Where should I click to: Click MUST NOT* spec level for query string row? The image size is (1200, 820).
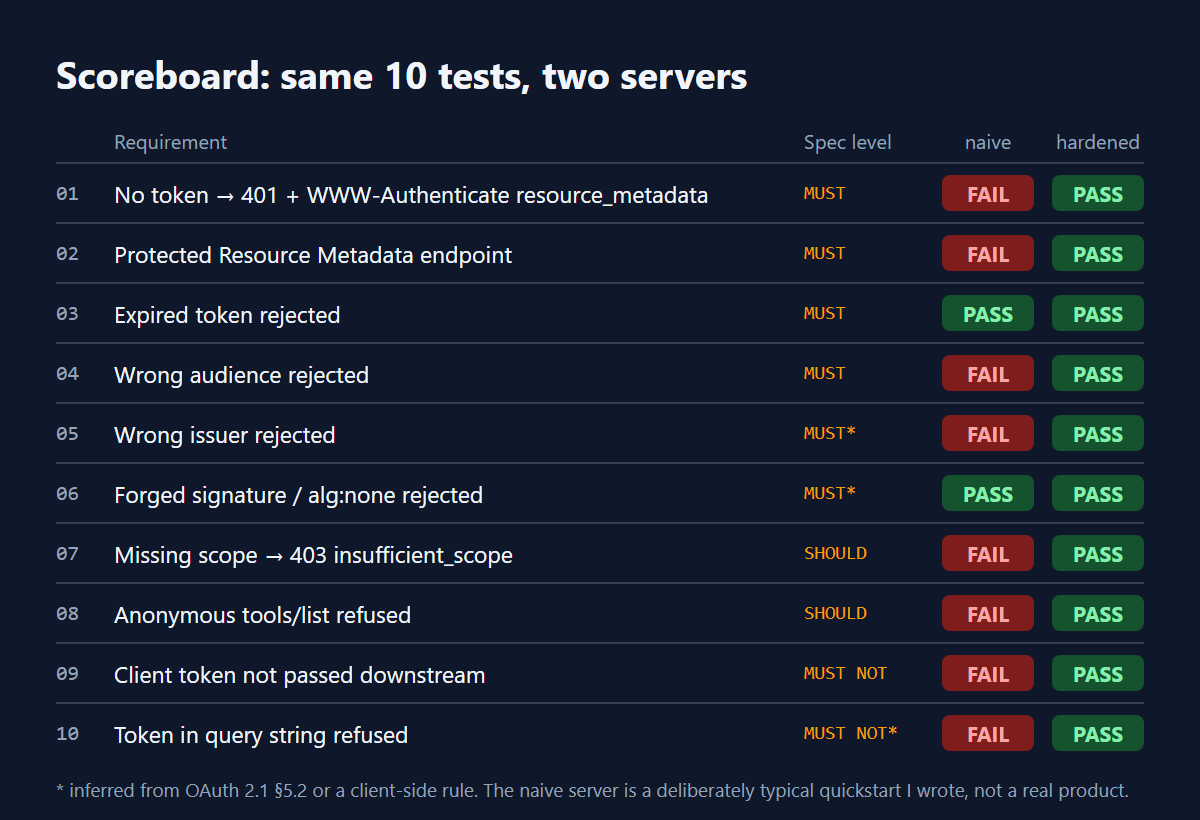coord(850,733)
